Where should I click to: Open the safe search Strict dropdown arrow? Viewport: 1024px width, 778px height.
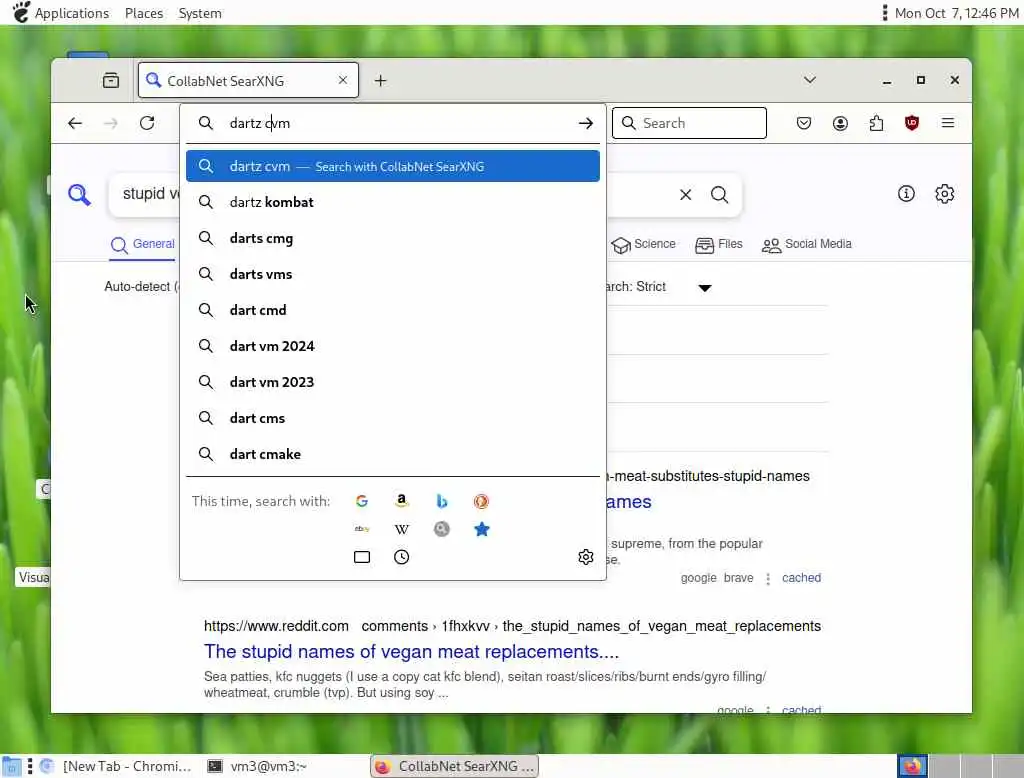pyautogui.click(x=705, y=287)
